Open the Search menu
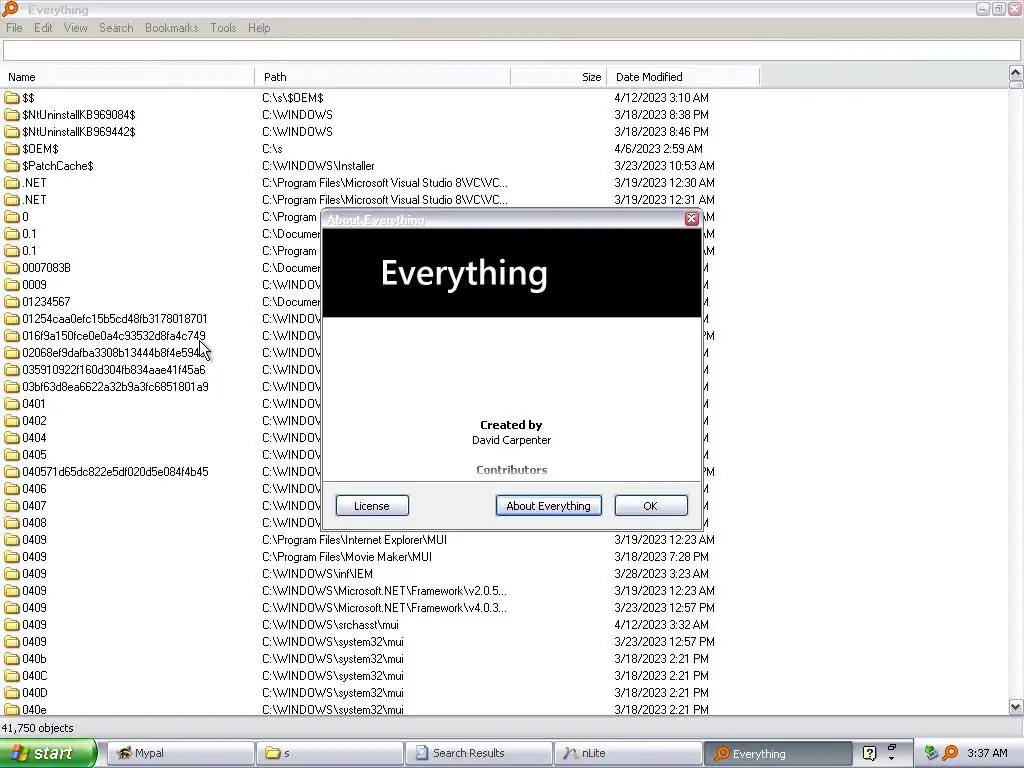This screenshot has width=1024, height=768. (116, 28)
